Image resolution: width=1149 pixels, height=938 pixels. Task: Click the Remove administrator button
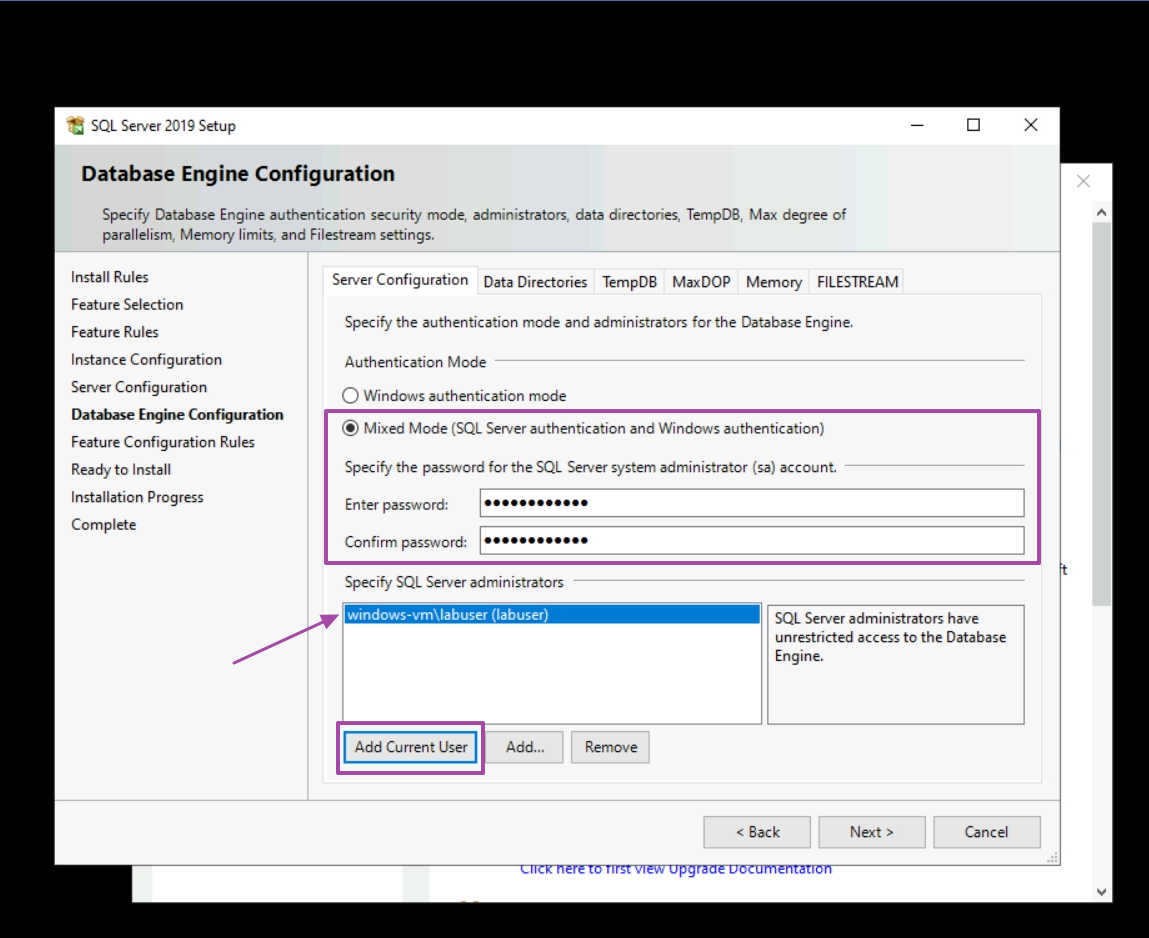(610, 747)
